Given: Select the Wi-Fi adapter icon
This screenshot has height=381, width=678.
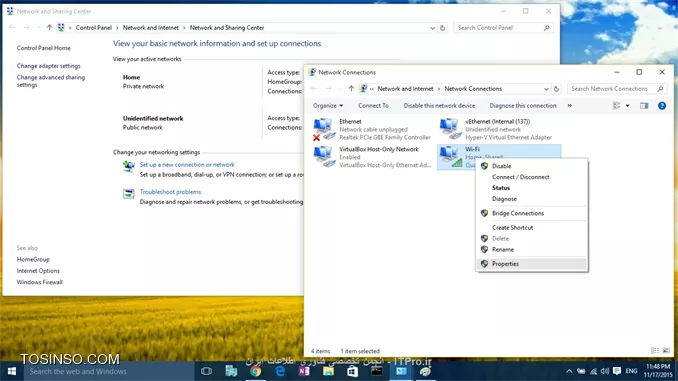Looking at the screenshot, I should point(450,157).
